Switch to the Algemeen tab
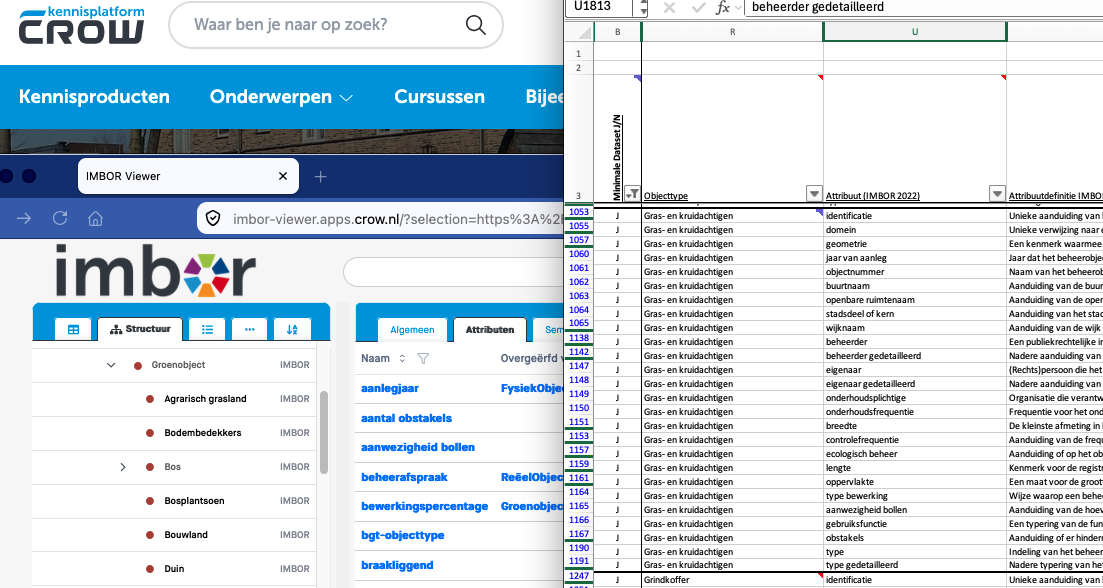 [x=412, y=330]
